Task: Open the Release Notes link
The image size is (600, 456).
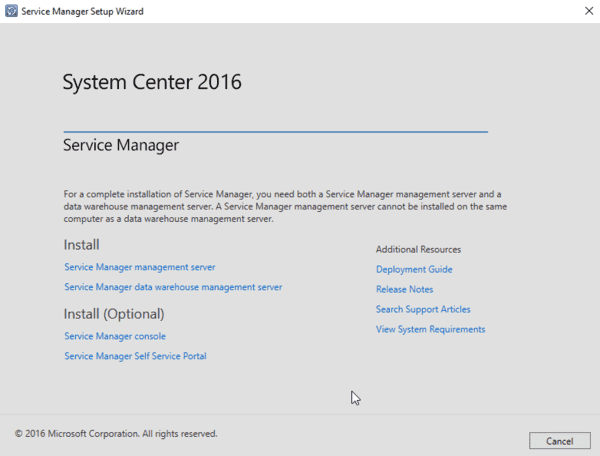Action: pyautogui.click(x=404, y=289)
